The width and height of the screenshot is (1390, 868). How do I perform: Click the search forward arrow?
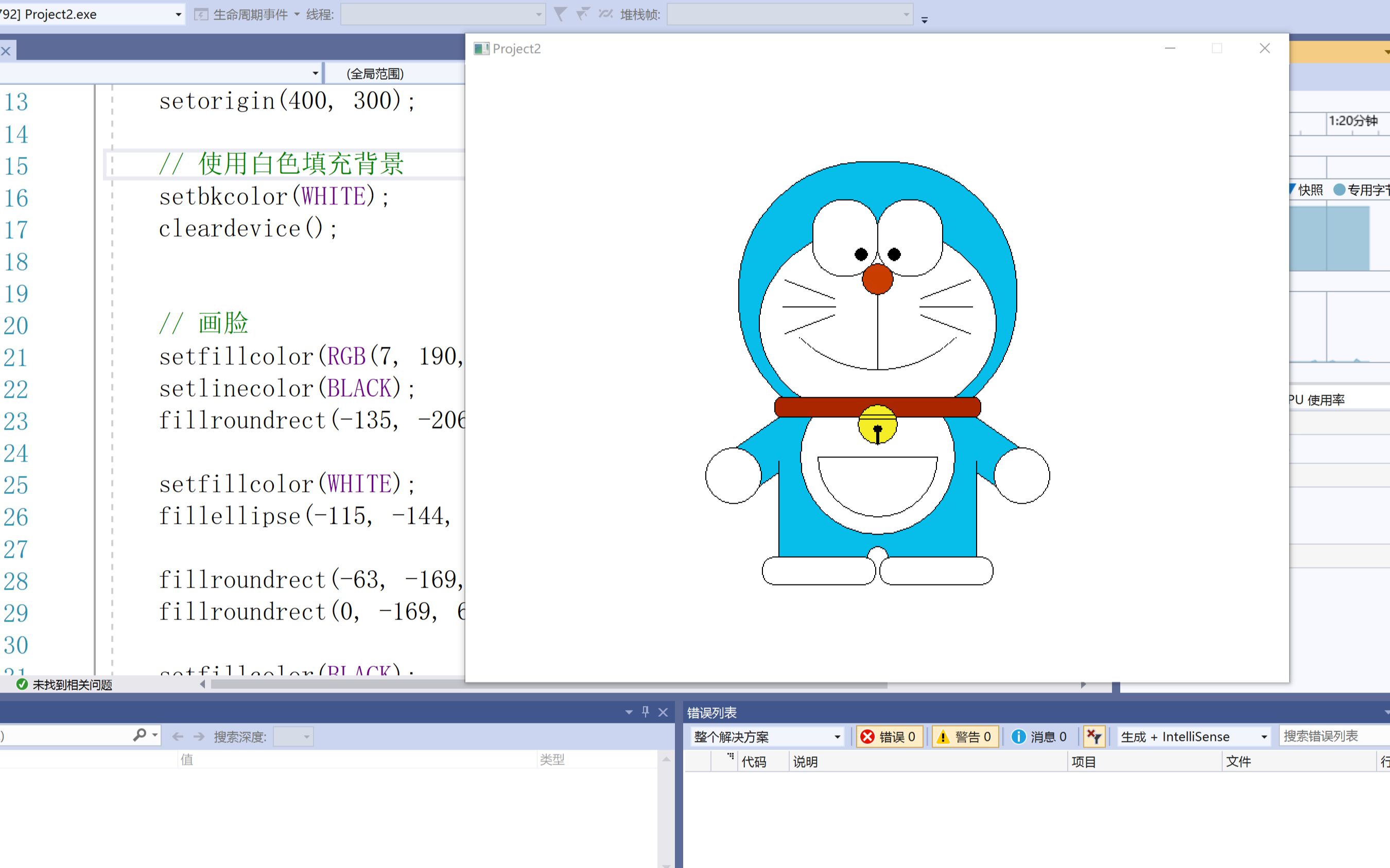(x=199, y=736)
